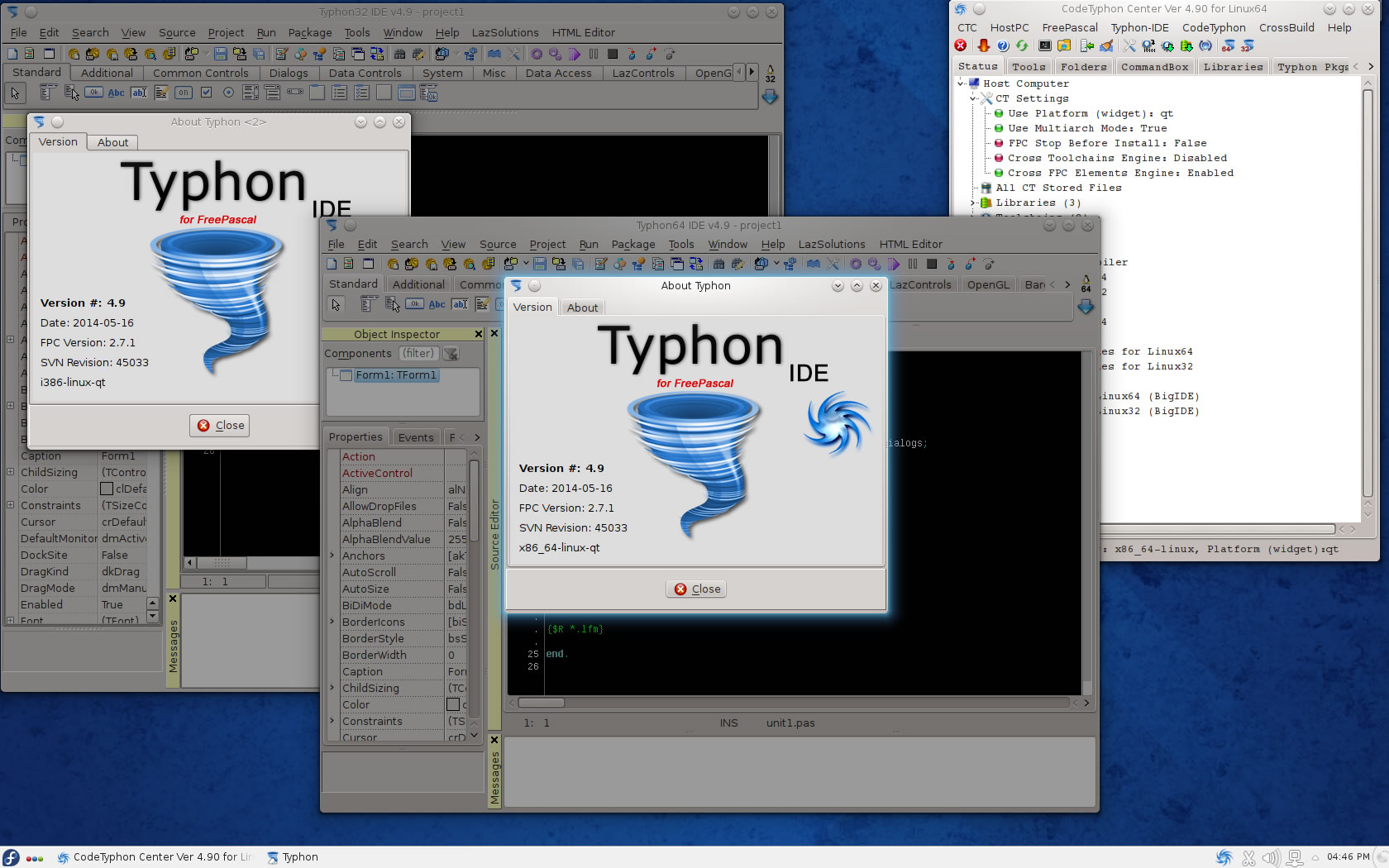This screenshot has width=1389, height=868.
Task: Close the About Typhon dialog with Close button
Action: click(x=697, y=589)
